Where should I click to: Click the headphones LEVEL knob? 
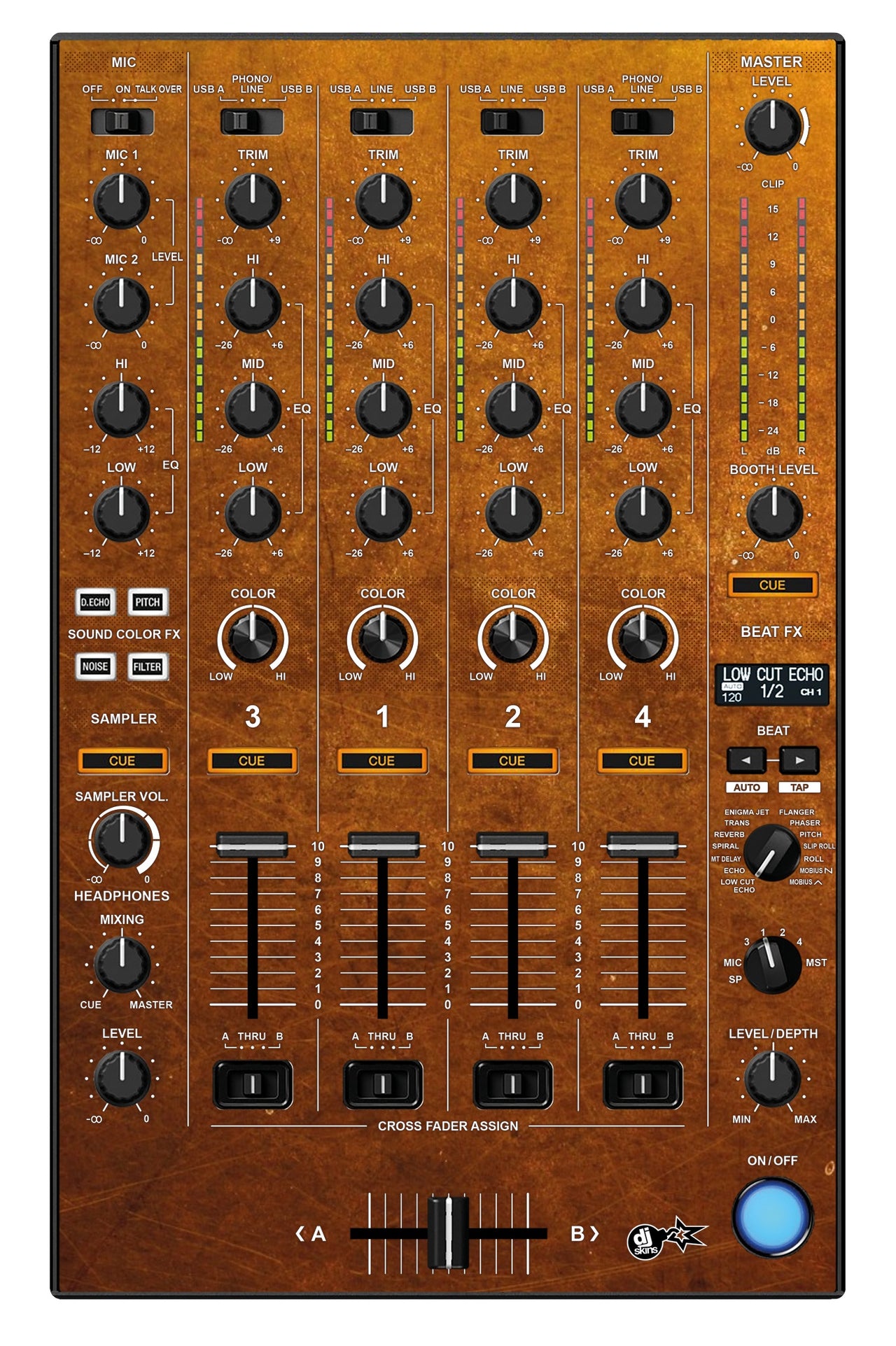[122, 1078]
